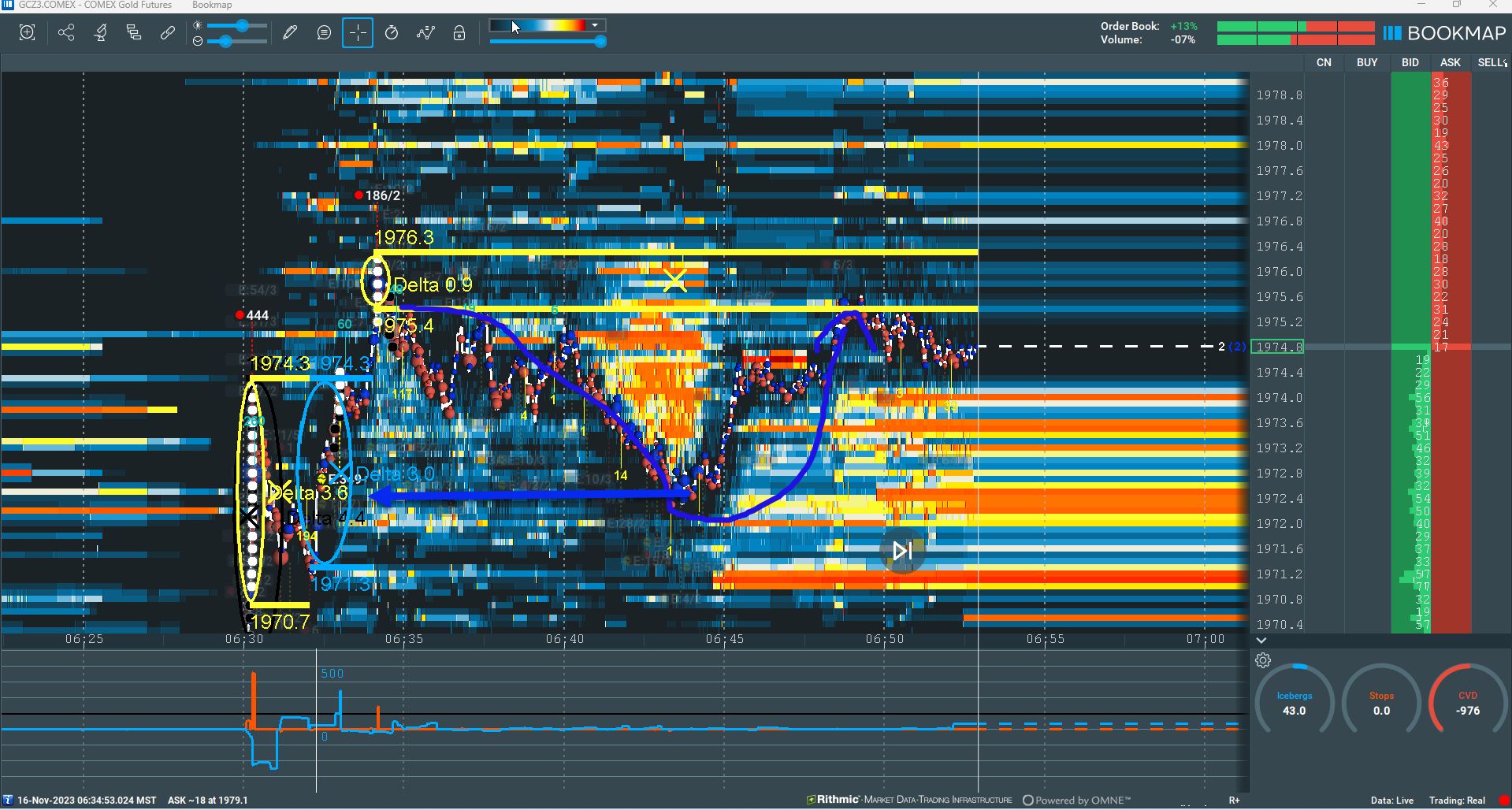Image resolution: width=1512 pixels, height=810 pixels.
Task: Toggle the red Trading Real indicator
Action: [x=1503, y=800]
